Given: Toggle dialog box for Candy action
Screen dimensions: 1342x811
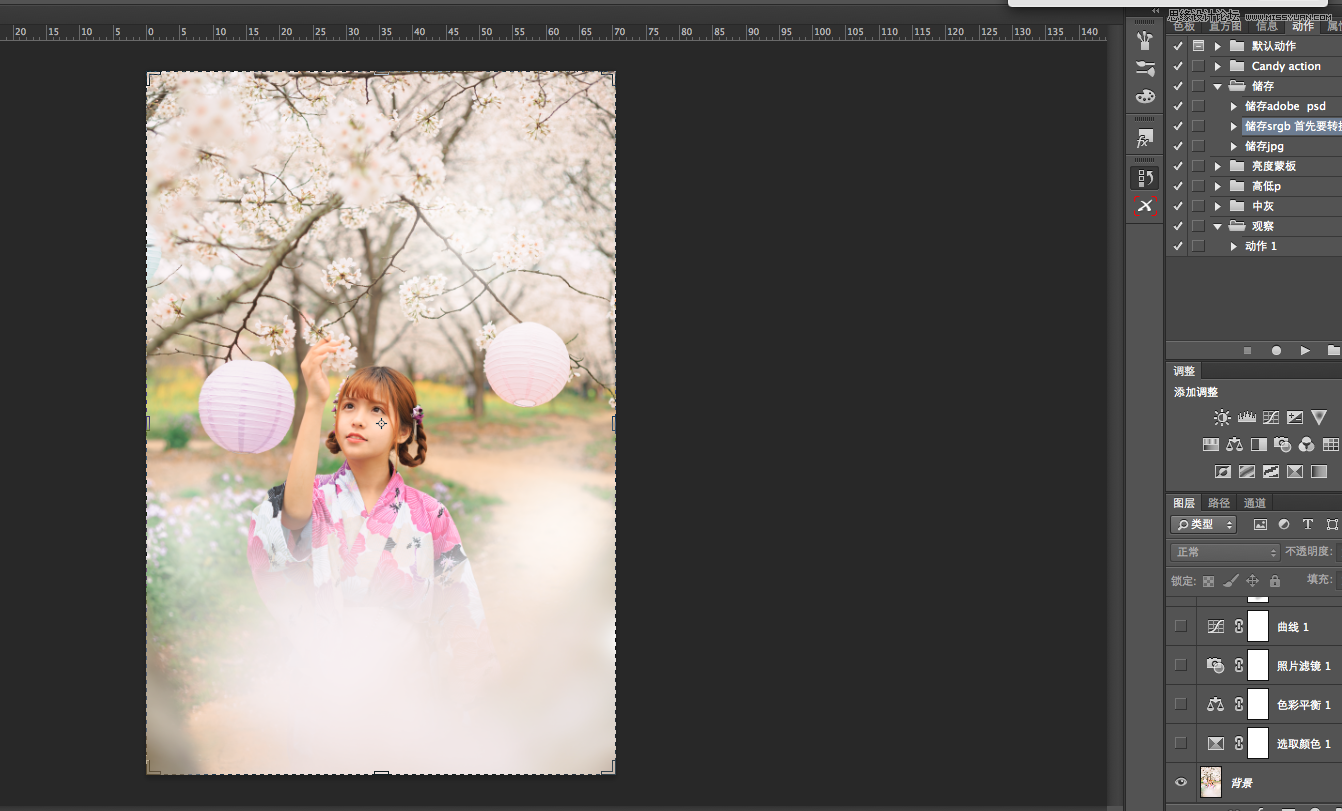Looking at the screenshot, I should point(1198,66).
